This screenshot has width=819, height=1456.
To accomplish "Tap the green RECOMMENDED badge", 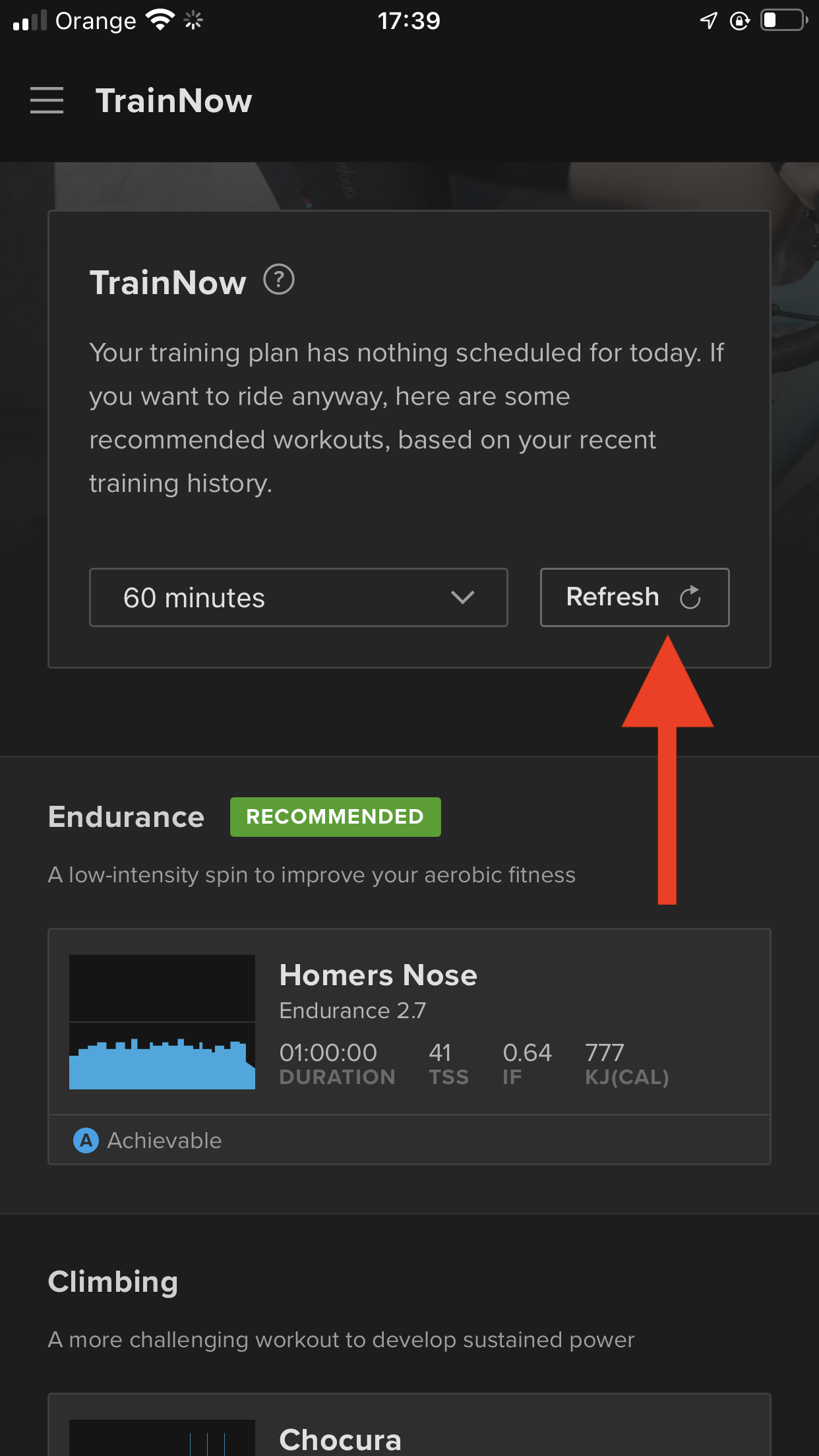I will click(x=336, y=817).
